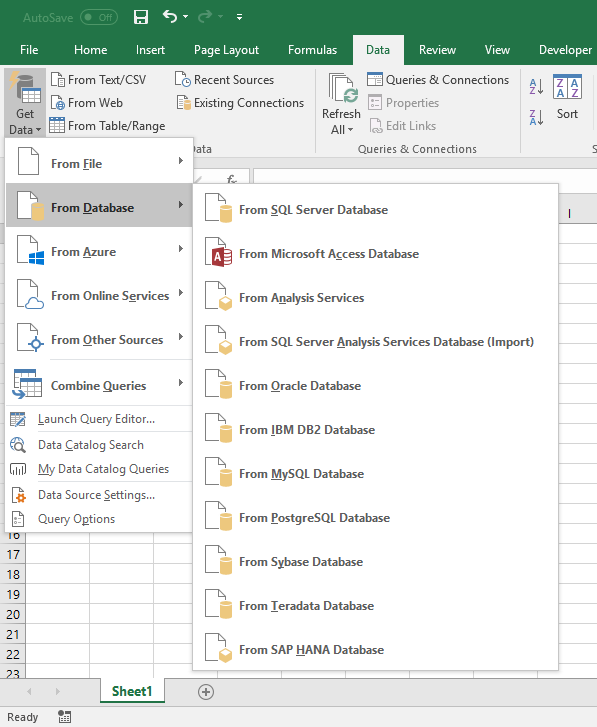Click From Web
This screenshot has width=597, height=727.
point(87,103)
